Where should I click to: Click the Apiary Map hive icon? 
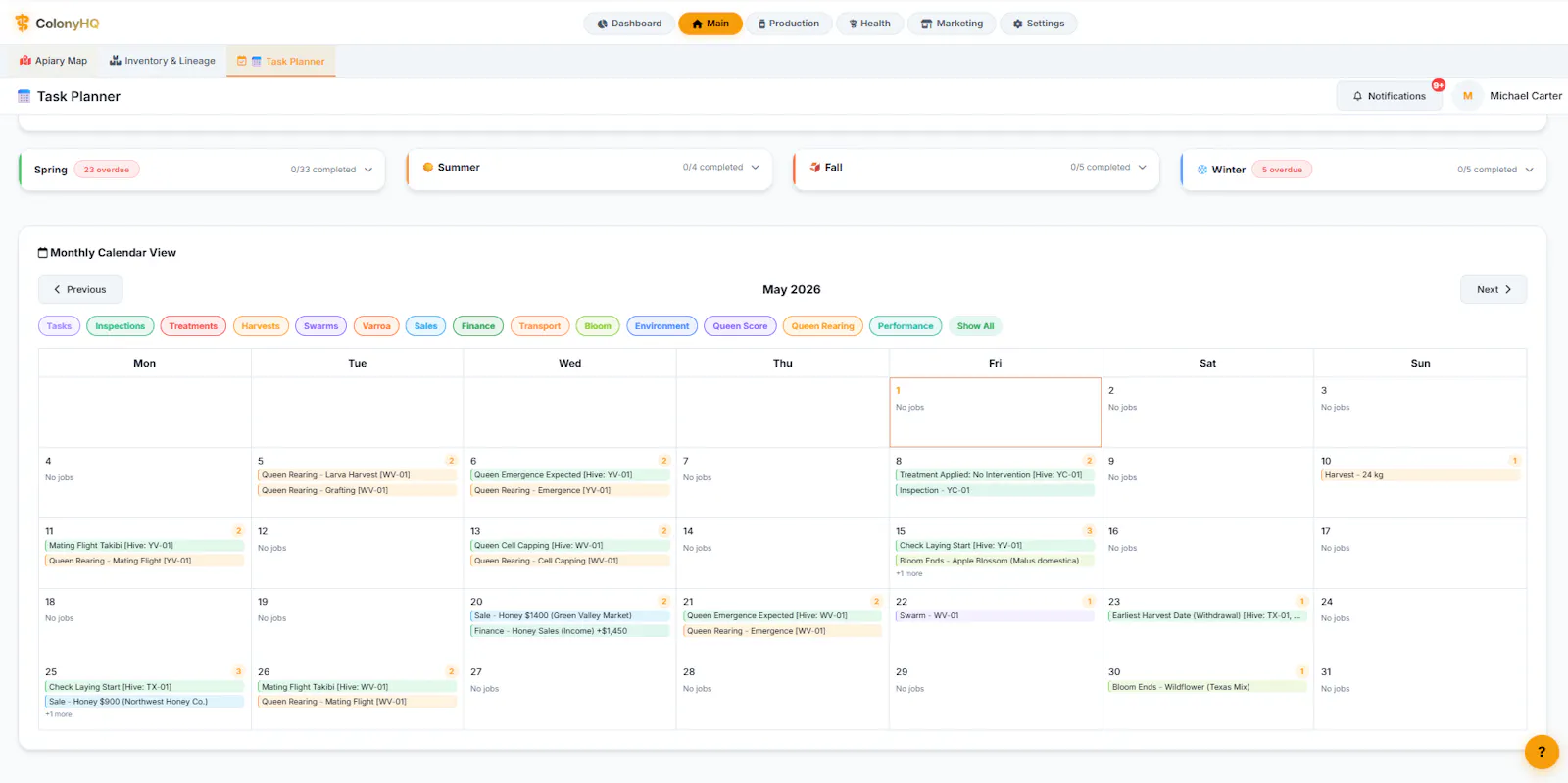[25, 61]
